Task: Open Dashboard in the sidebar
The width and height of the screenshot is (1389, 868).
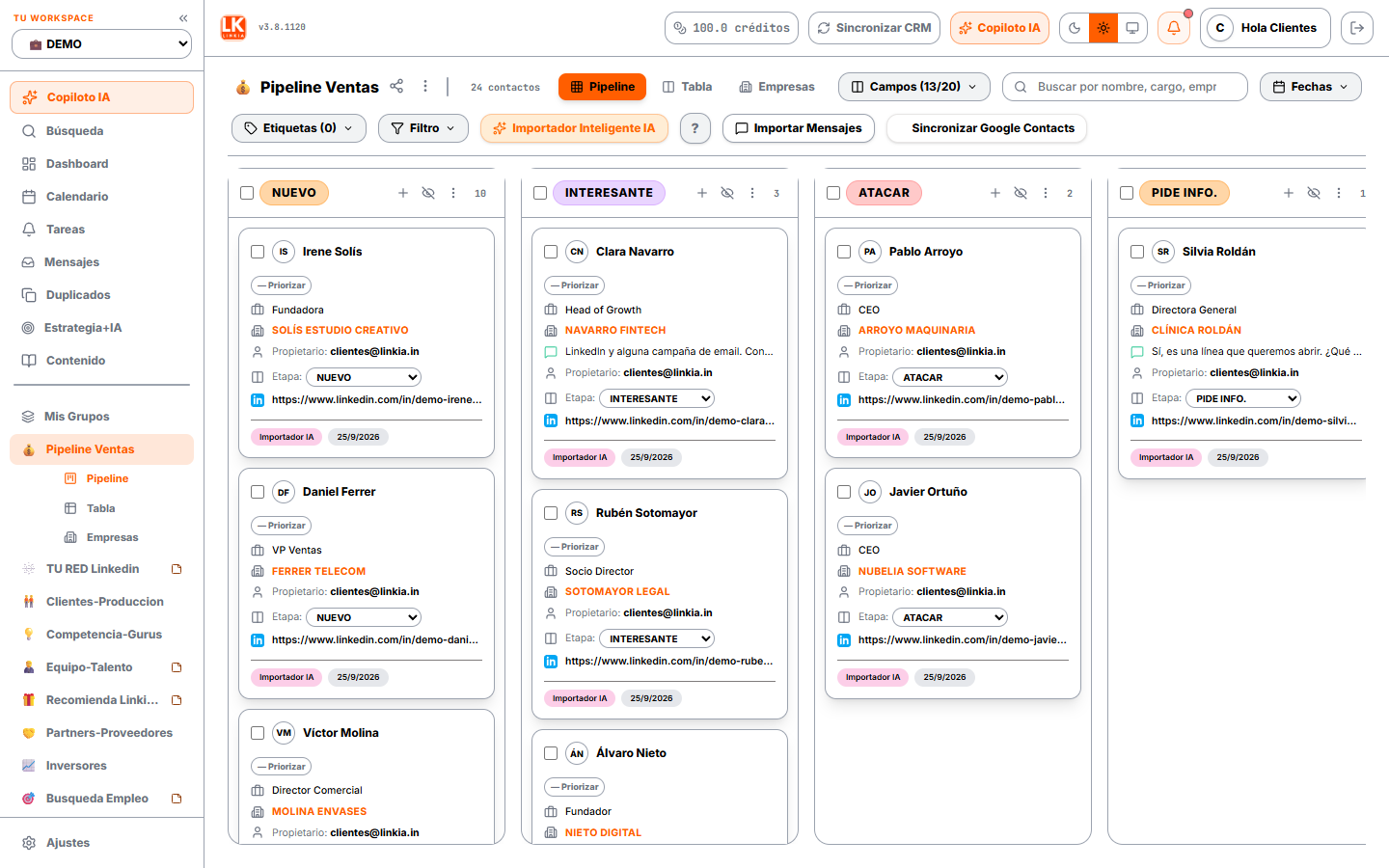Action: [101, 164]
